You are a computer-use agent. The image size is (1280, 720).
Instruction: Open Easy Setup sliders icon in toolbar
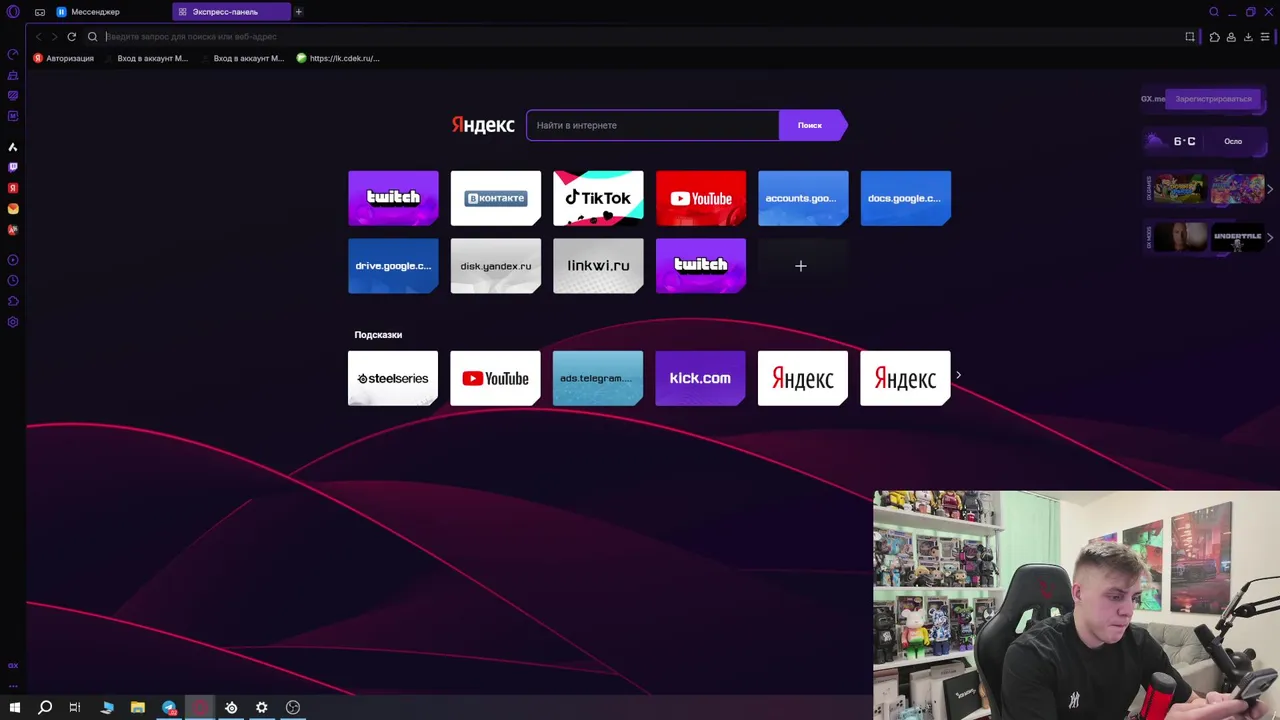click(x=1265, y=37)
